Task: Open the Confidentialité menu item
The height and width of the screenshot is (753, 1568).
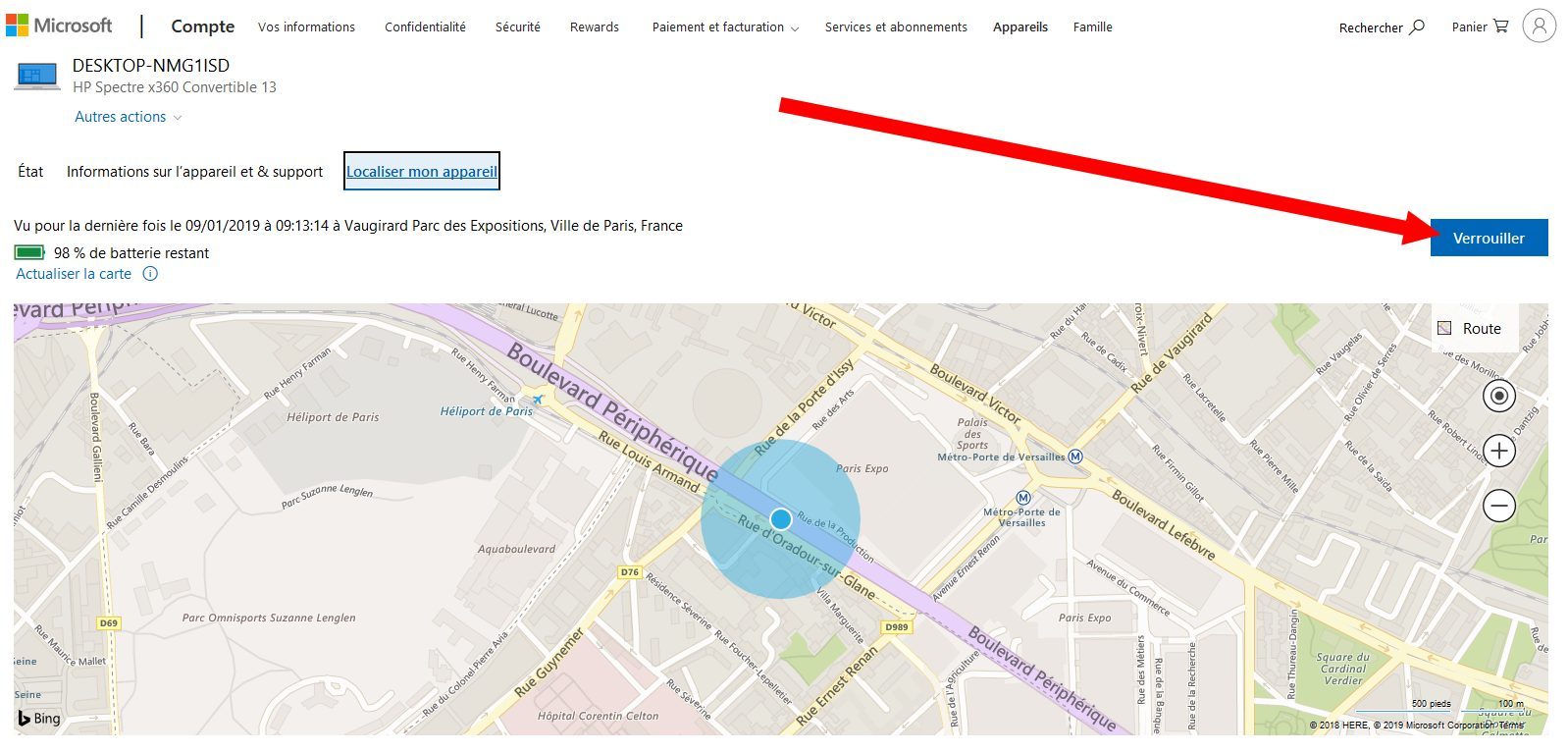Action: 425,27
